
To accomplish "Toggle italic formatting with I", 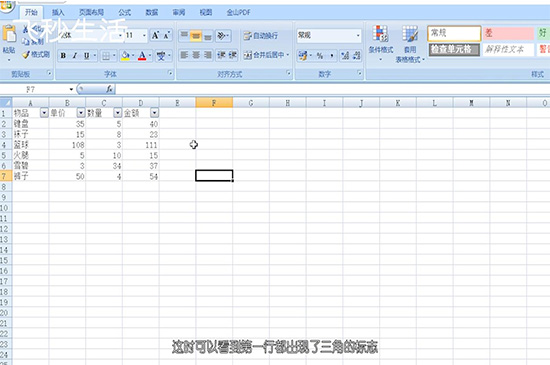I will pyautogui.click(x=75, y=55).
